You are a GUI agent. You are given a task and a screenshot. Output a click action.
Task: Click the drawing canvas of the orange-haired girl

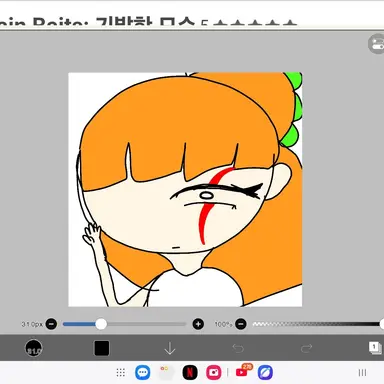click(x=185, y=189)
